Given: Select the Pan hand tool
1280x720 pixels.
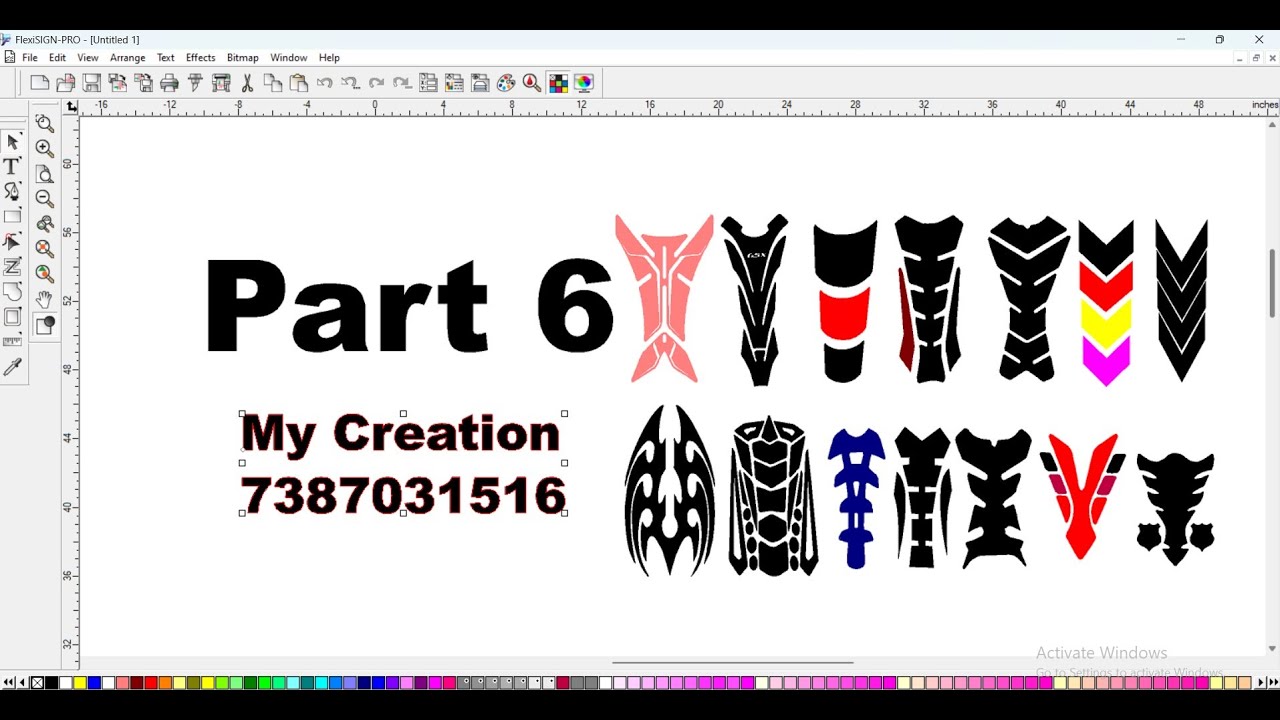Looking at the screenshot, I should [x=44, y=299].
